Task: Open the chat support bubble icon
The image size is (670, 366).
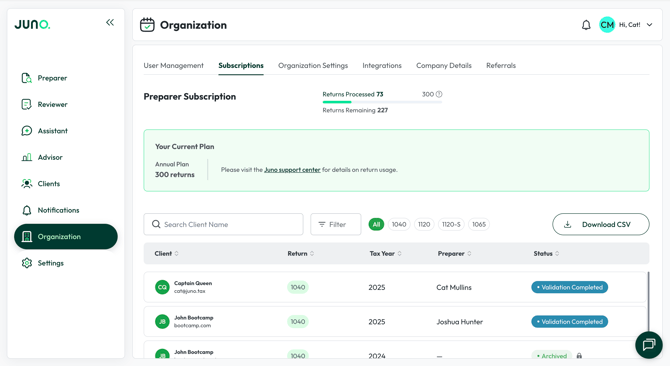Action: [649, 344]
